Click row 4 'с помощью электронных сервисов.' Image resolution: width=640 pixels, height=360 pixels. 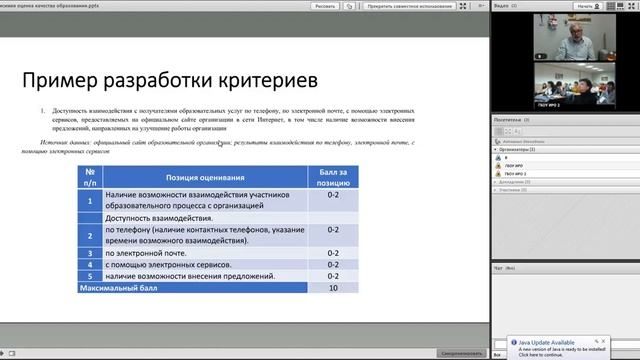(x=168, y=264)
